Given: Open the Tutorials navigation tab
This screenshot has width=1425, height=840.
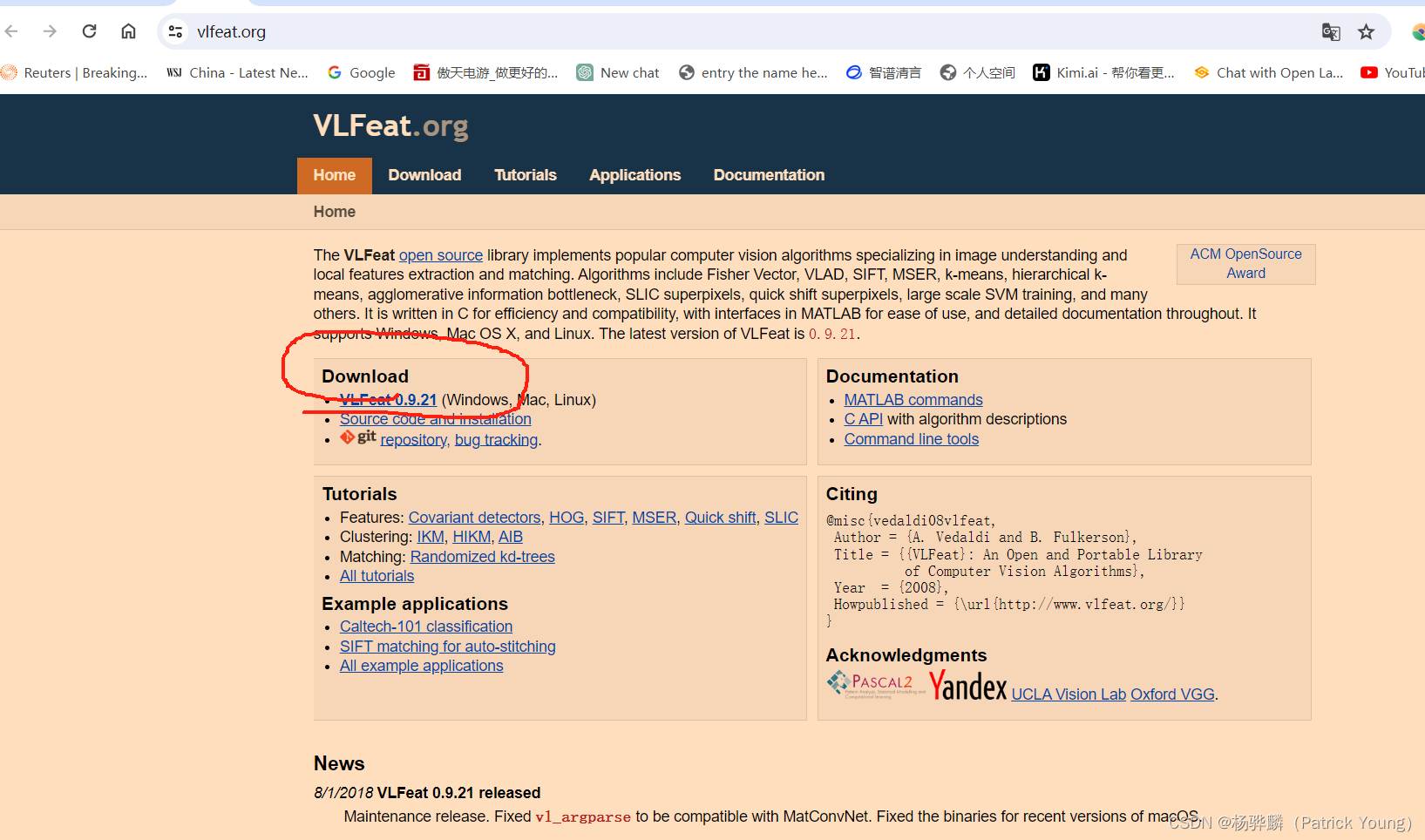Looking at the screenshot, I should pos(526,175).
